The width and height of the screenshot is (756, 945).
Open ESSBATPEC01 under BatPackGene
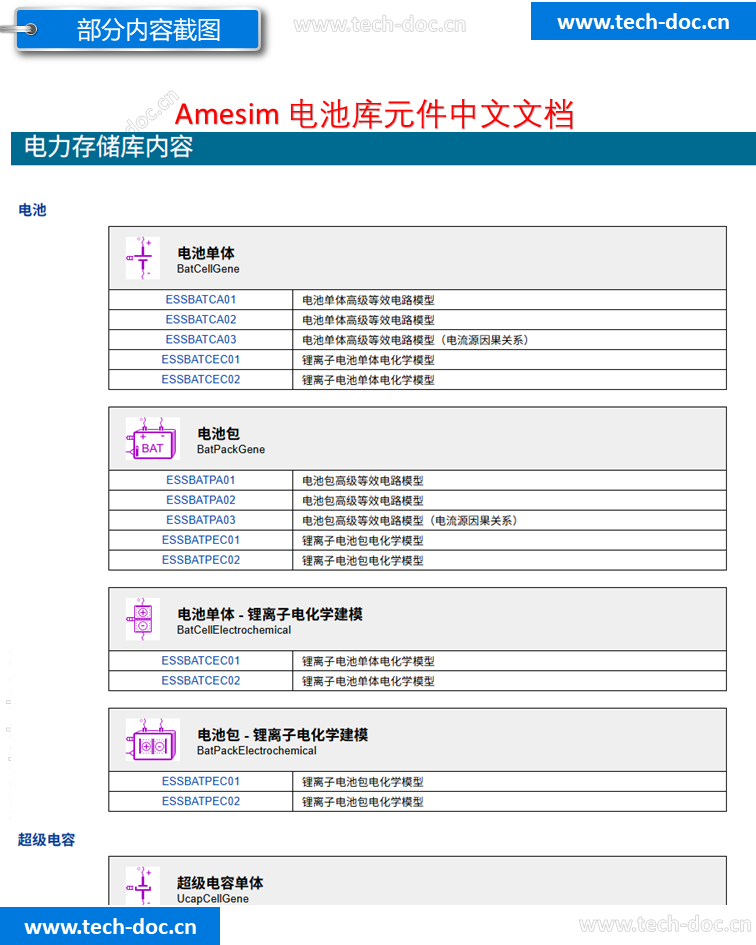tap(201, 540)
